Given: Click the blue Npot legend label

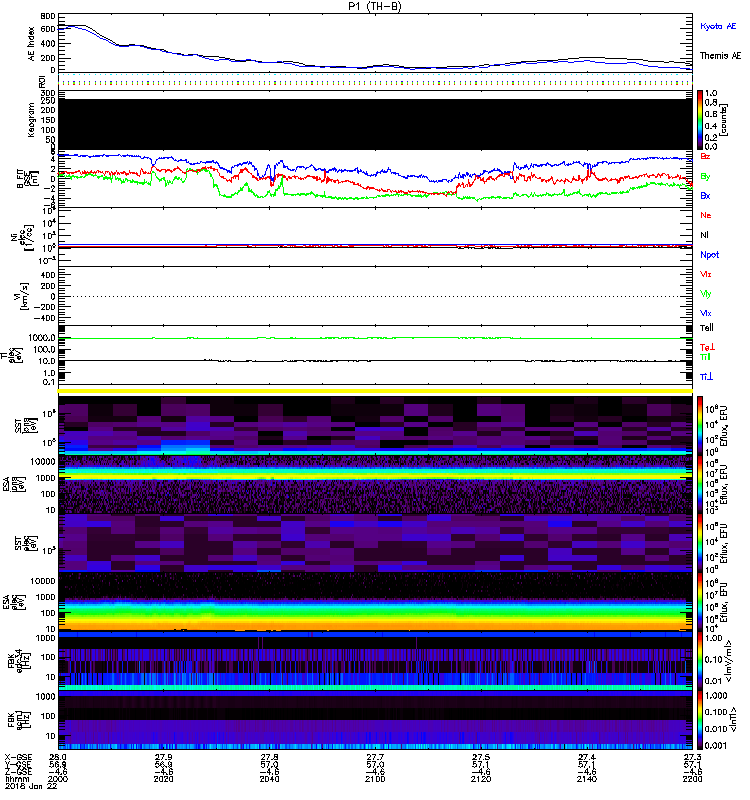Looking at the screenshot, I should (x=708, y=255).
